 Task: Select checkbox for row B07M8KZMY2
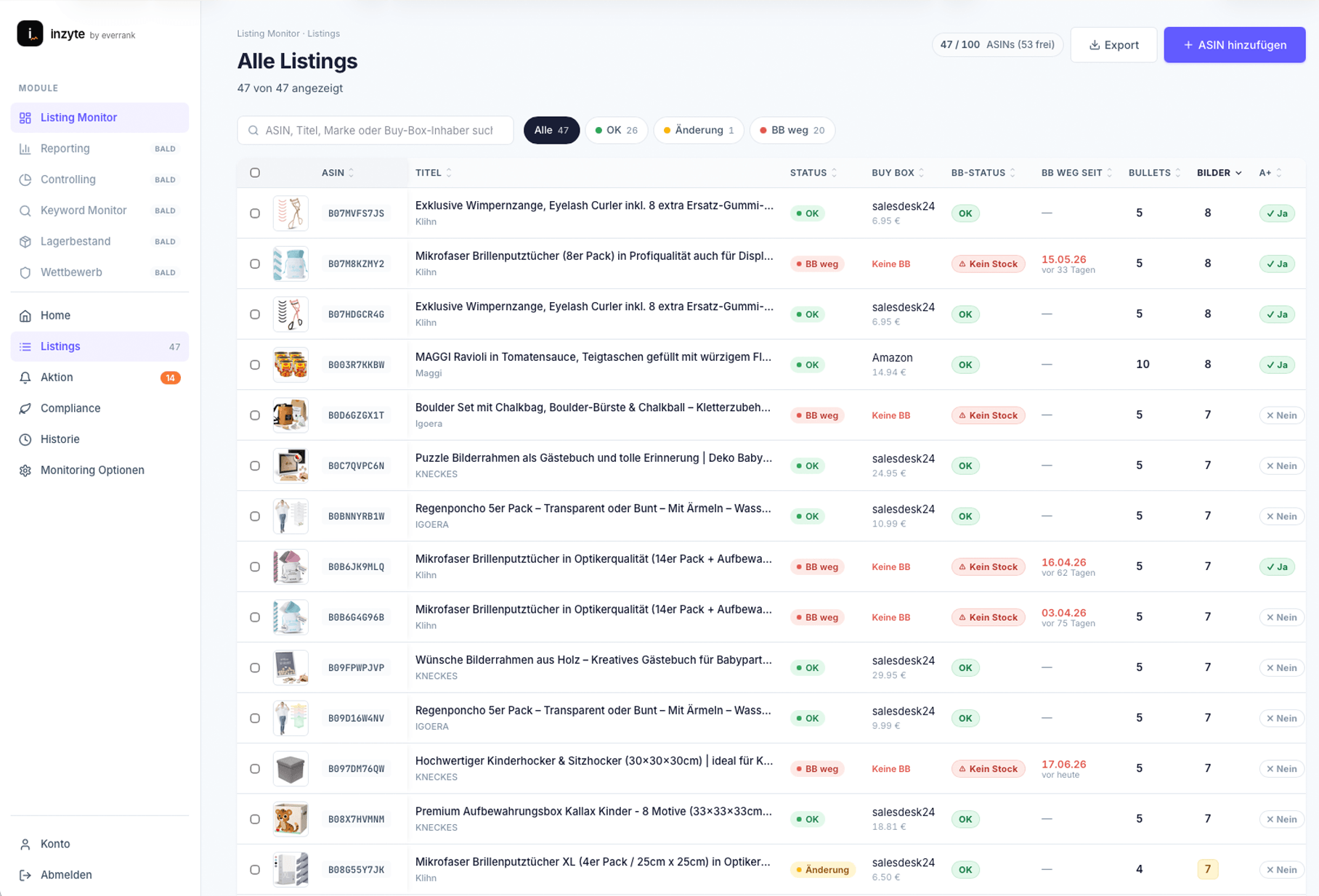(x=255, y=264)
